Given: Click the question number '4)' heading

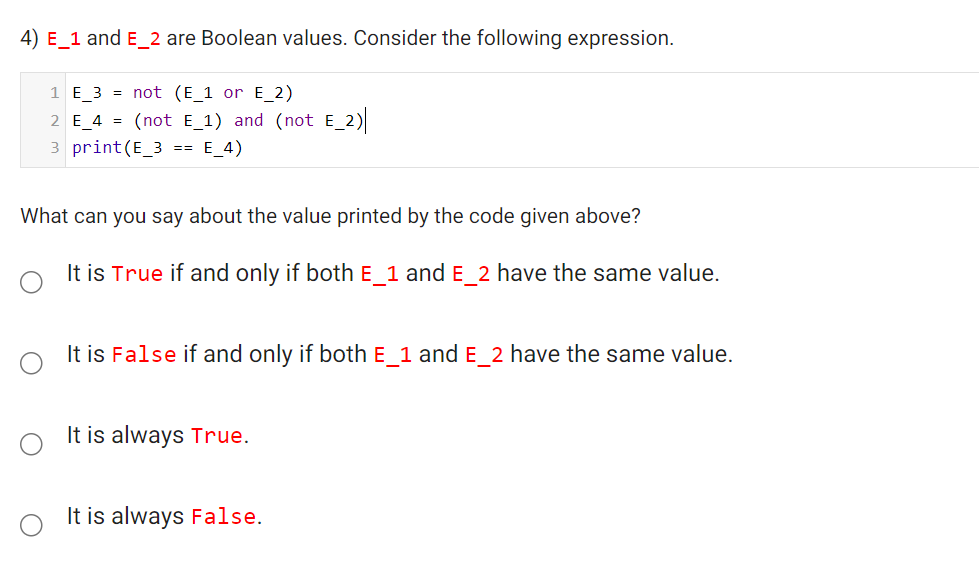Looking at the screenshot, I should click(x=27, y=38).
